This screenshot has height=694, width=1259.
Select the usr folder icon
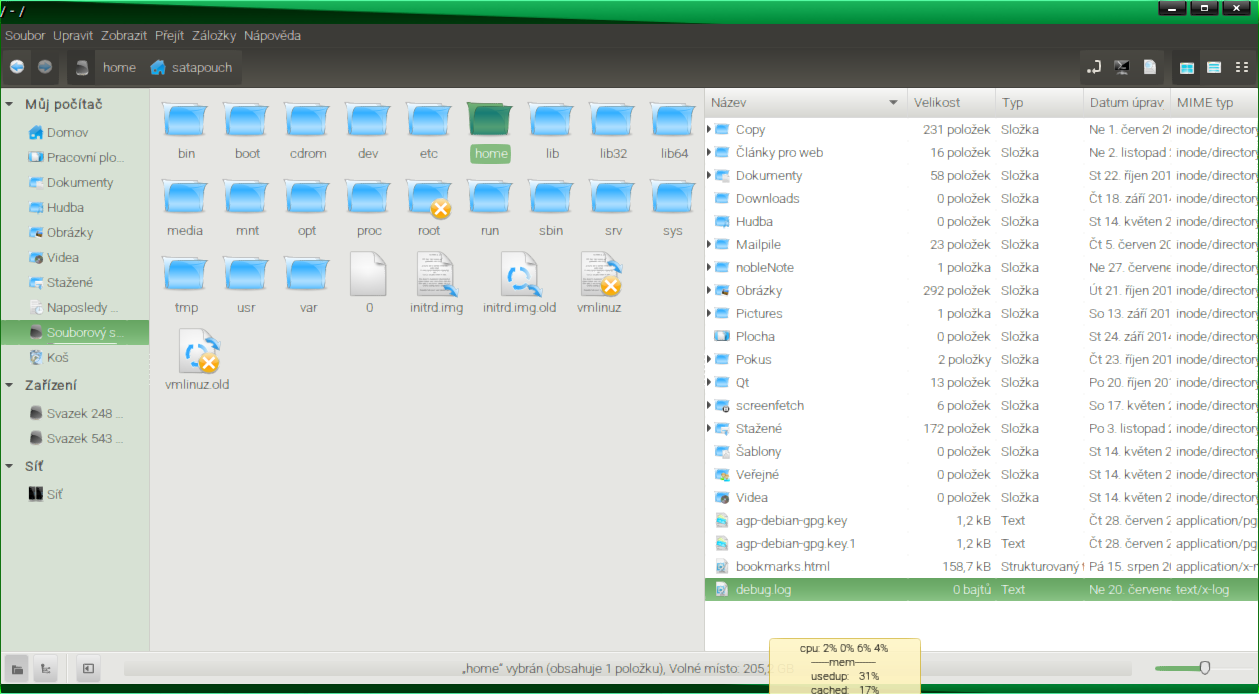[247, 274]
